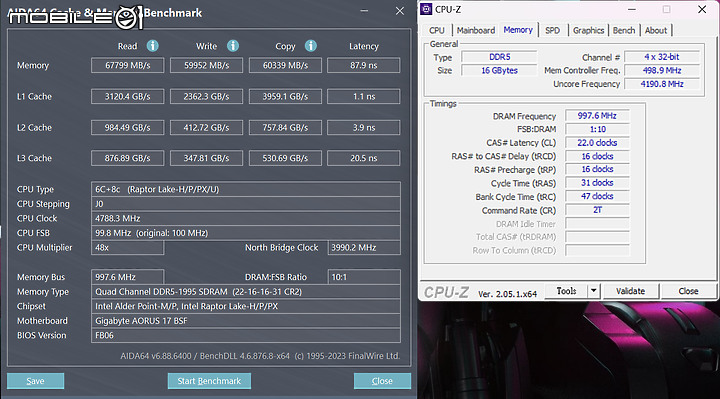Viewport: 720px width, 399px height.
Task: Click CAS# Latency 22.0 clocks value
Action: point(597,143)
